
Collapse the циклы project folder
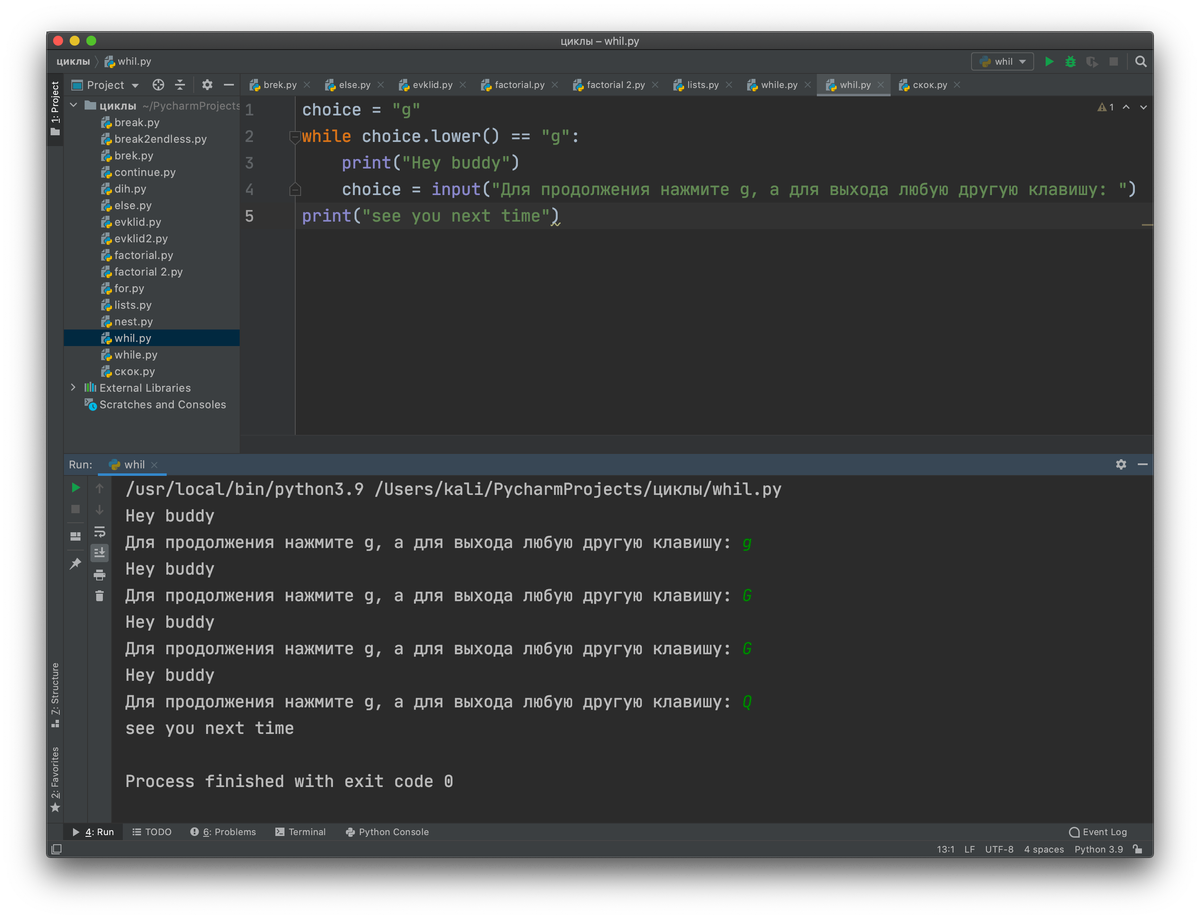click(73, 105)
